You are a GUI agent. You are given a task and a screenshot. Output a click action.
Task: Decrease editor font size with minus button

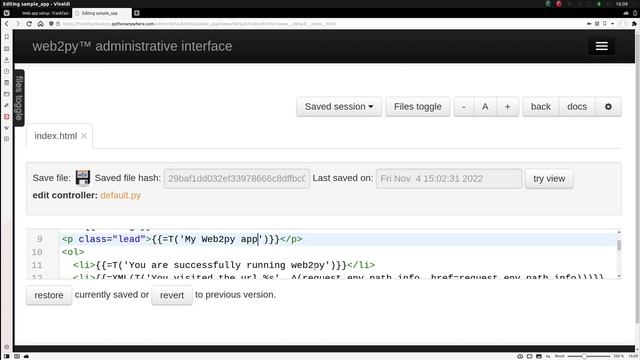coord(464,107)
